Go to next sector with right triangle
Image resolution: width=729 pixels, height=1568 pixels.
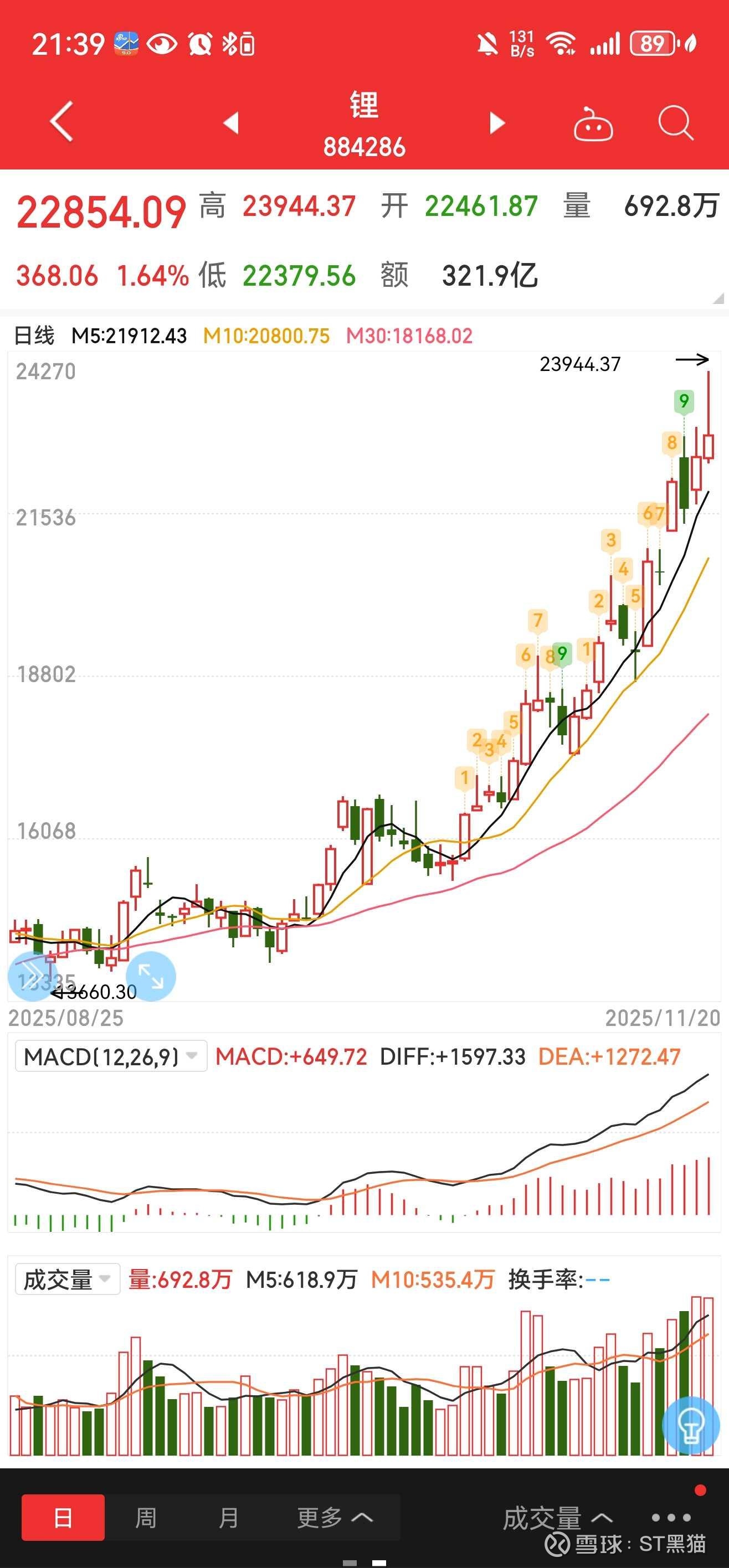[497, 123]
